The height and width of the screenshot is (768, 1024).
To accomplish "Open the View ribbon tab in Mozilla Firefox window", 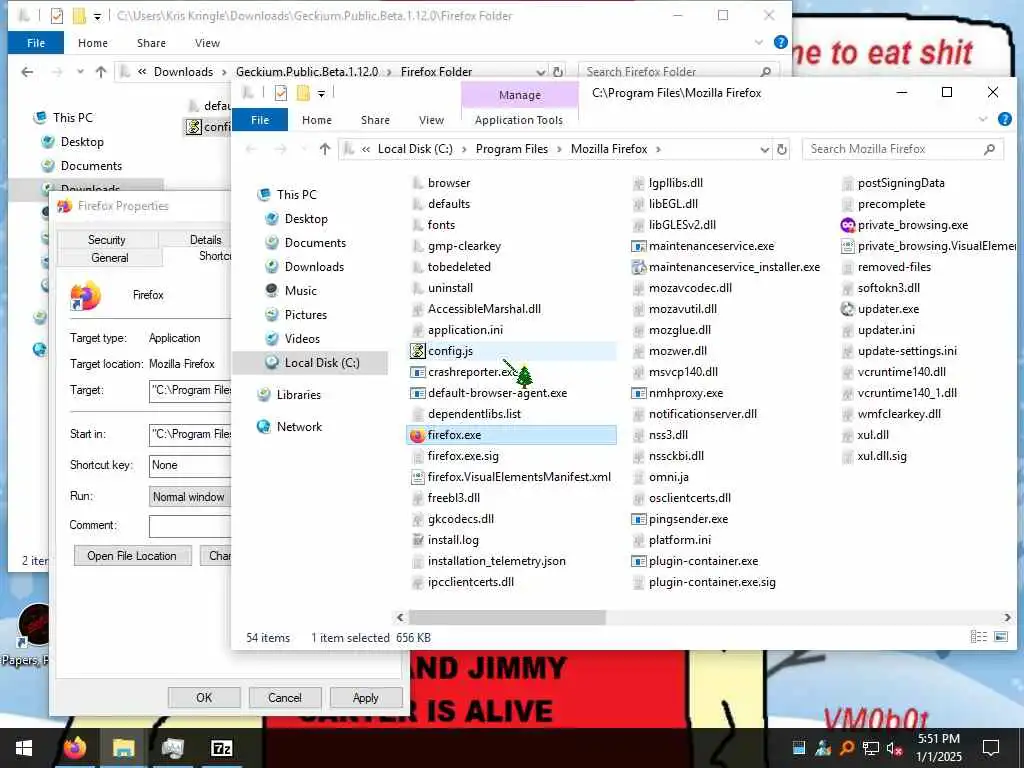I will pyautogui.click(x=432, y=120).
